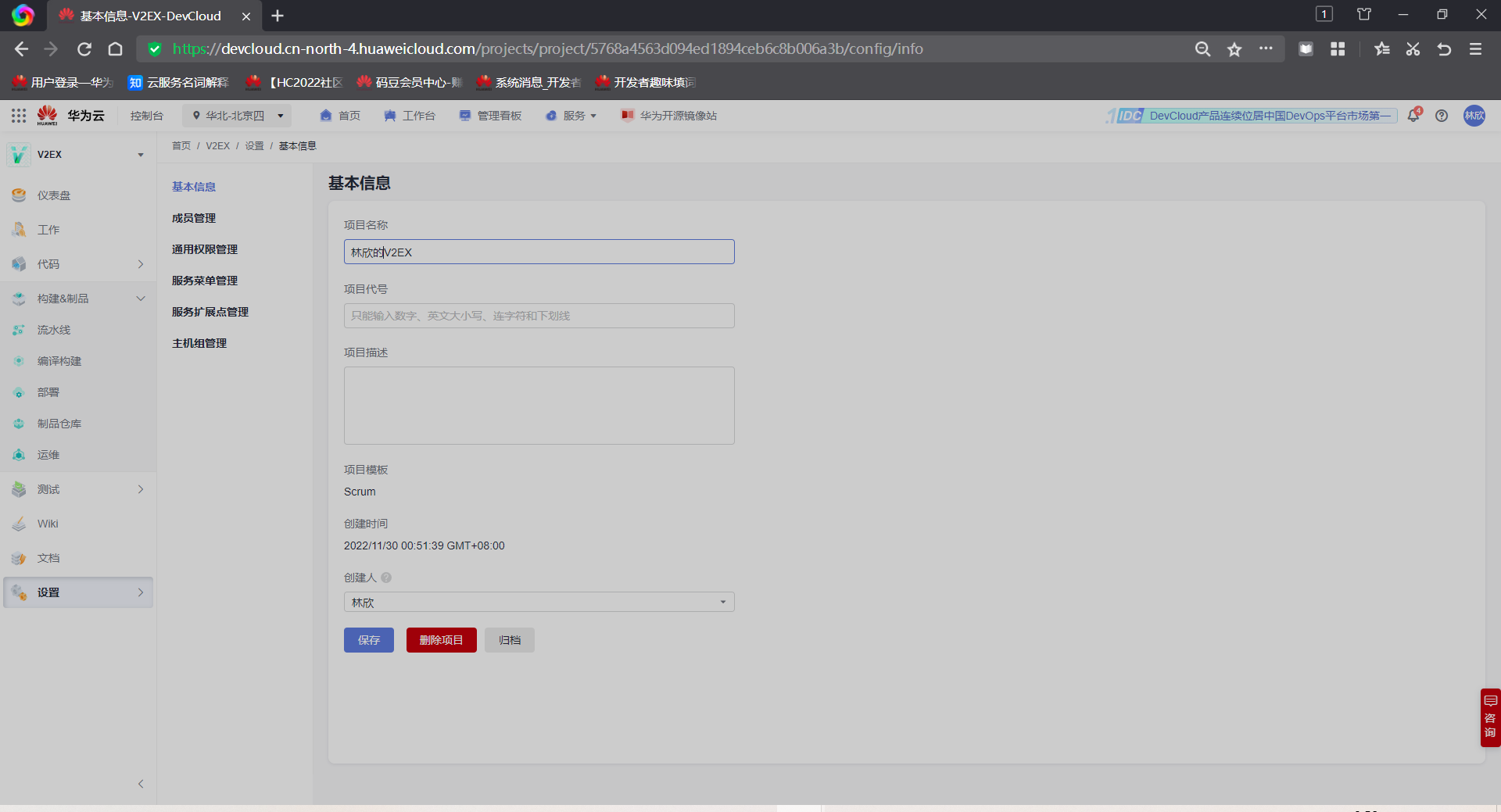This screenshot has width=1501, height=812.
Task: Open the notifications bell icon
Action: [x=1413, y=116]
